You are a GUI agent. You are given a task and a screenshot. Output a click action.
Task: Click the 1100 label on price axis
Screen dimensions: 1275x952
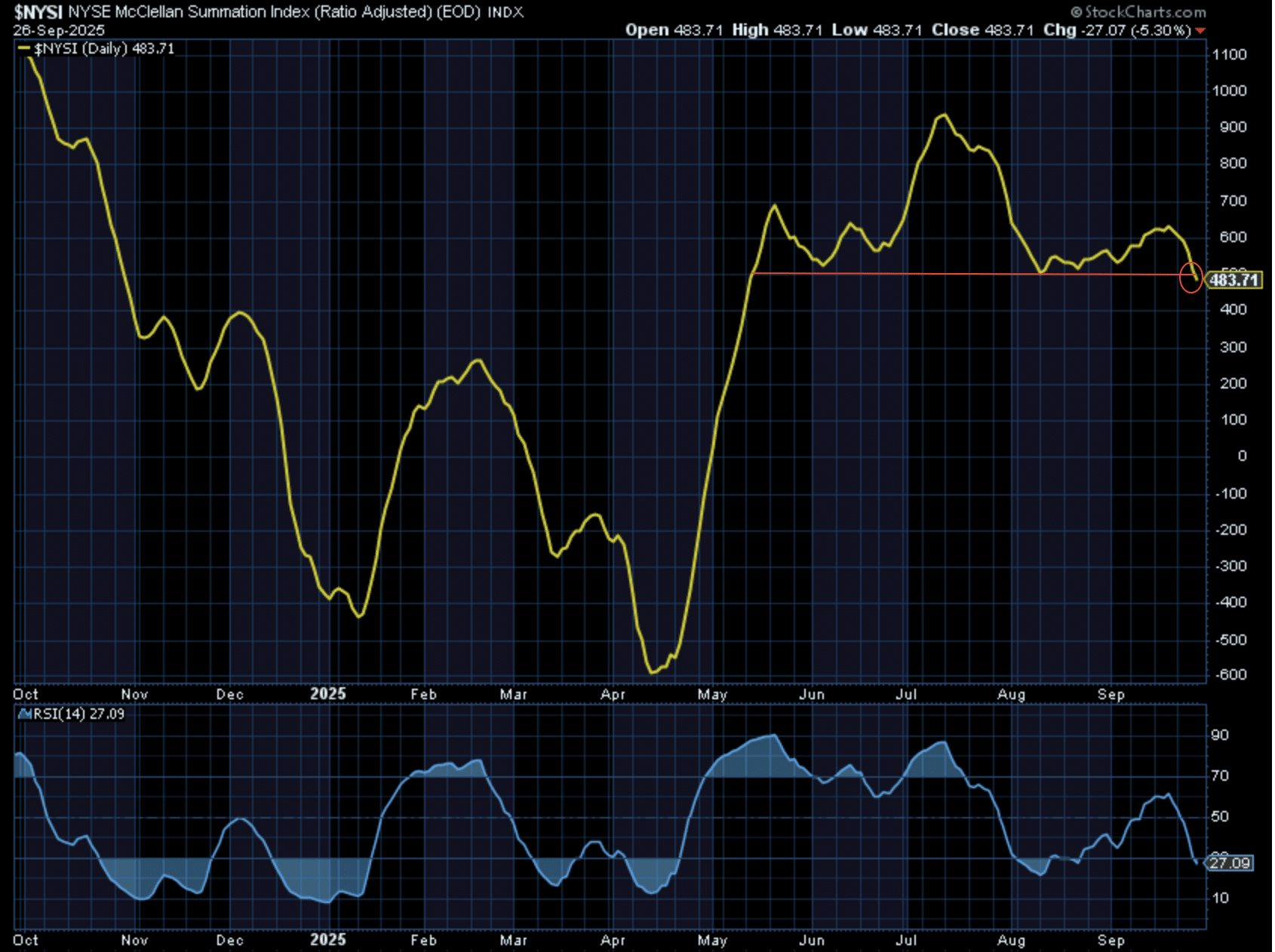pyautogui.click(x=1229, y=54)
